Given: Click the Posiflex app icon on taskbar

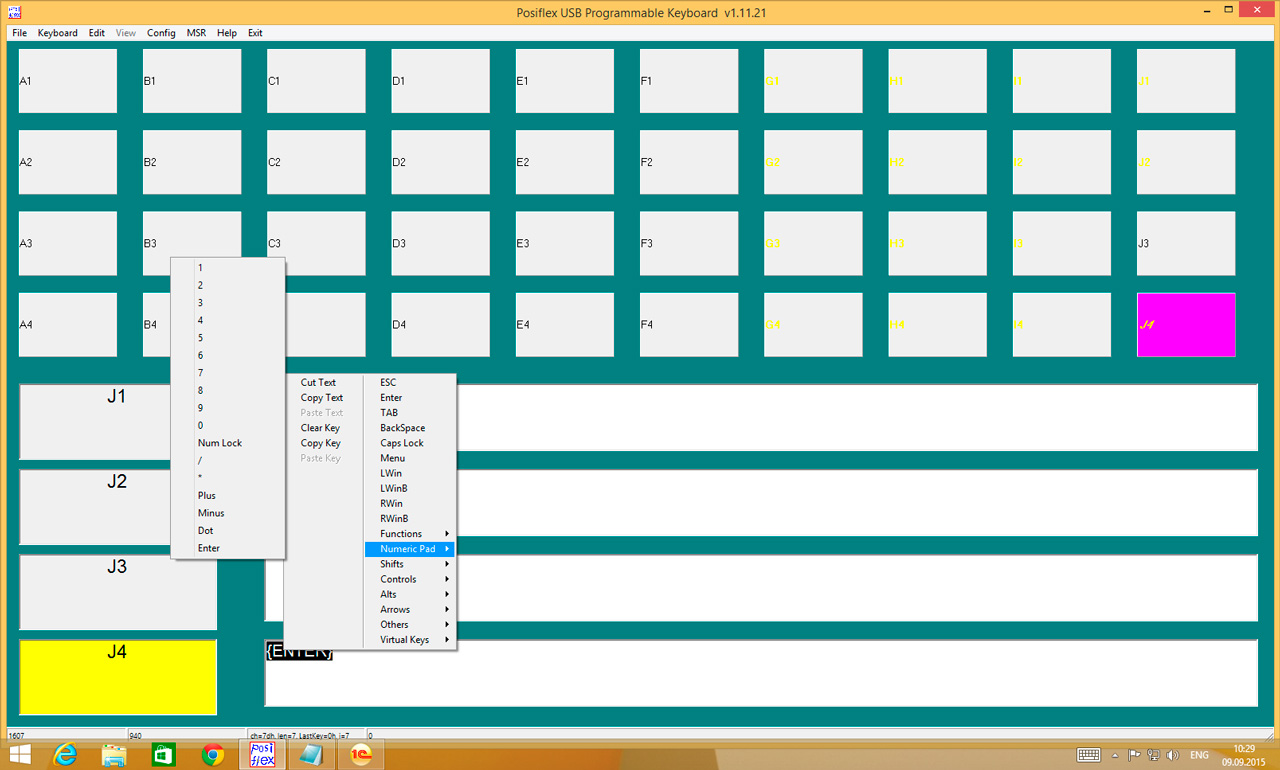Looking at the screenshot, I should click(261, 755).
